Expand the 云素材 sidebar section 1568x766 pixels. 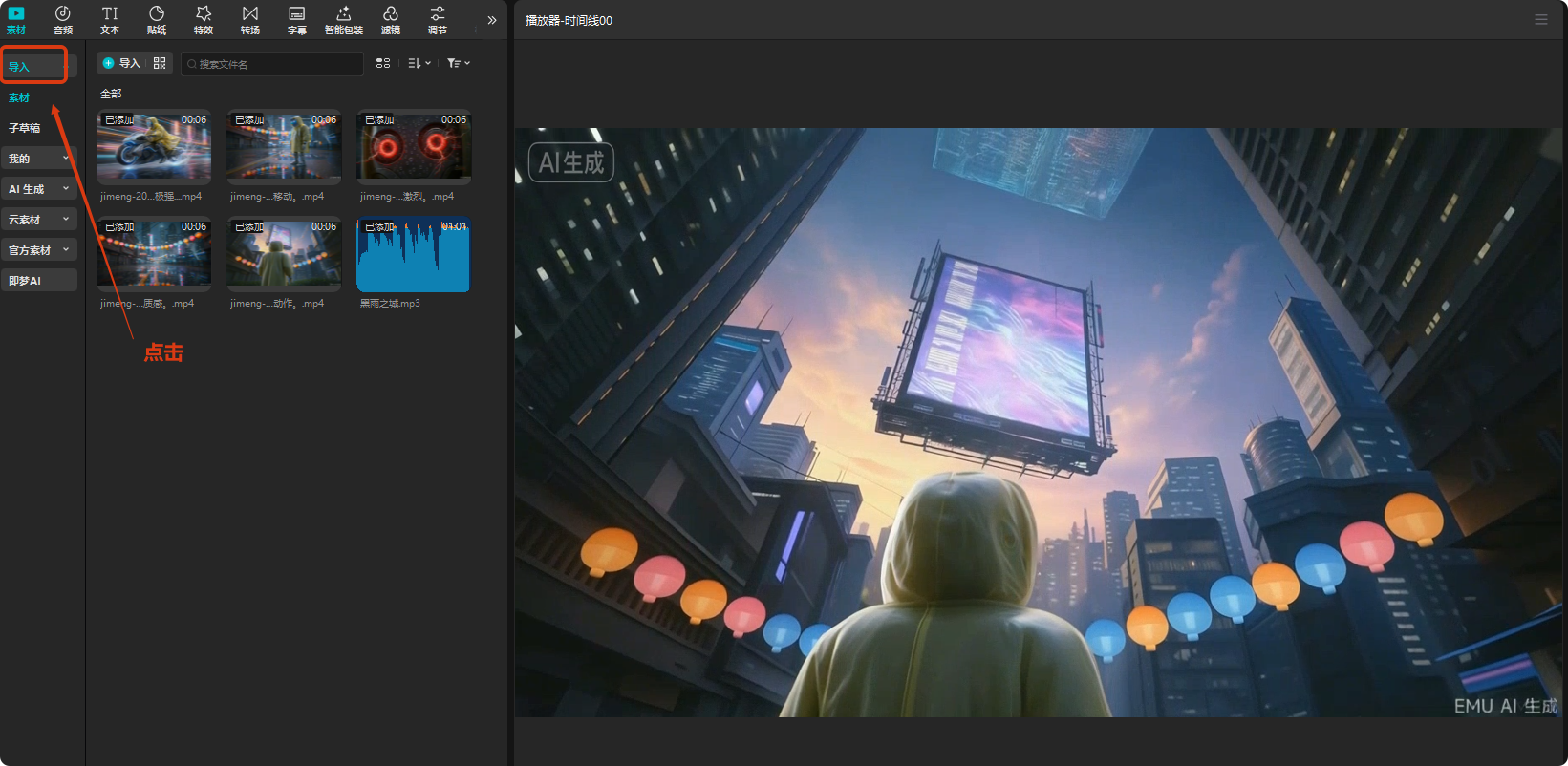pos(38,220)
